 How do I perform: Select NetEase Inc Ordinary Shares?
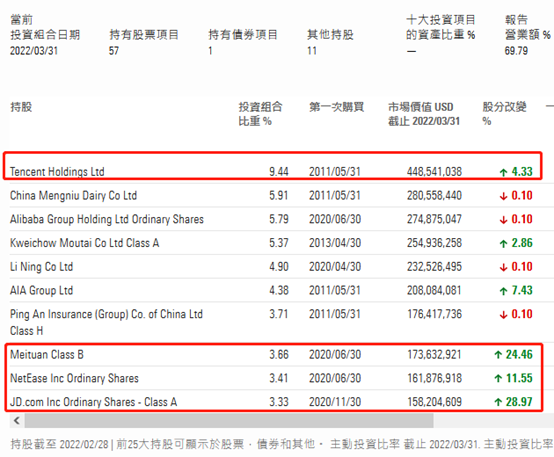(74, 378)
